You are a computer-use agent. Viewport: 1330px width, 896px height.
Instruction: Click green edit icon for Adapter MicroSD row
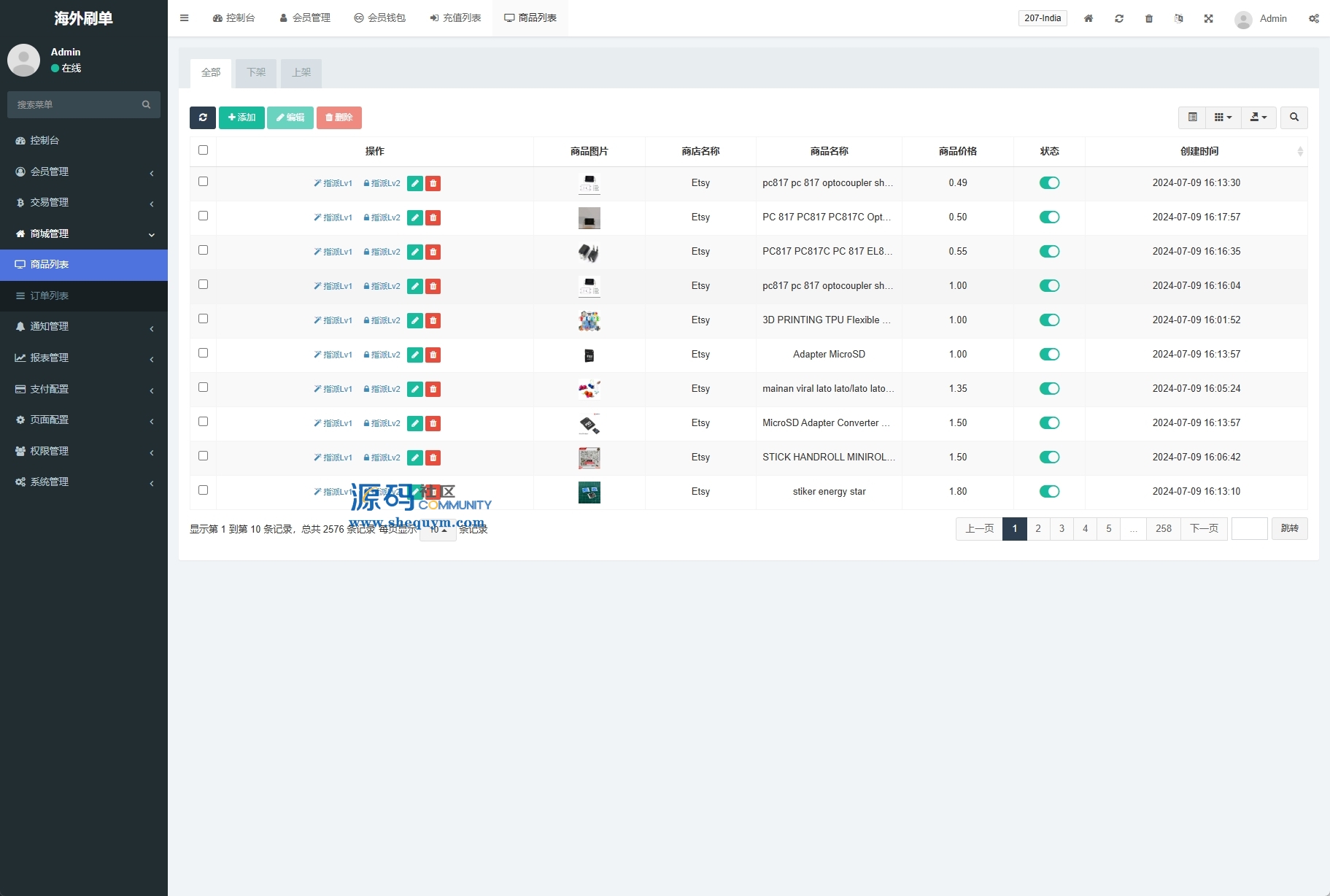414,355
